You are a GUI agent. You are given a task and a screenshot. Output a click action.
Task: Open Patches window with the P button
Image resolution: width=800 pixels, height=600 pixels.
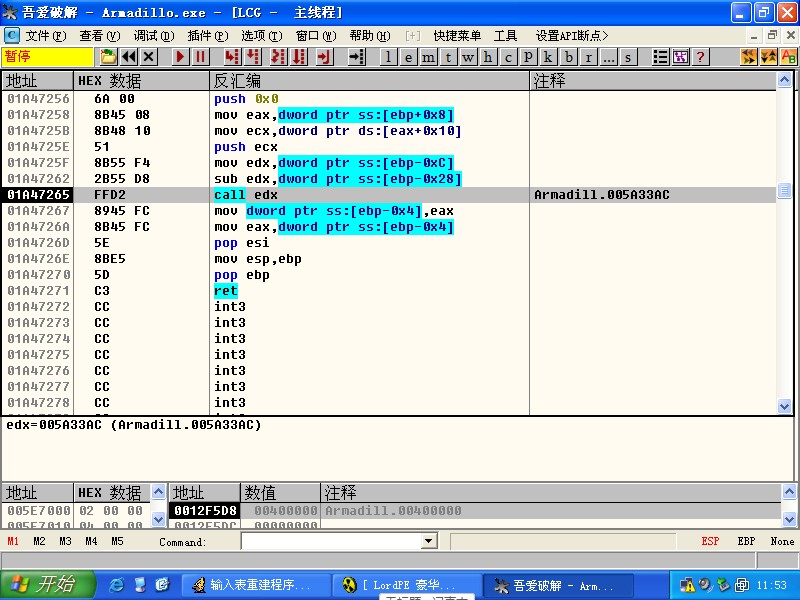tap(528, 57)
